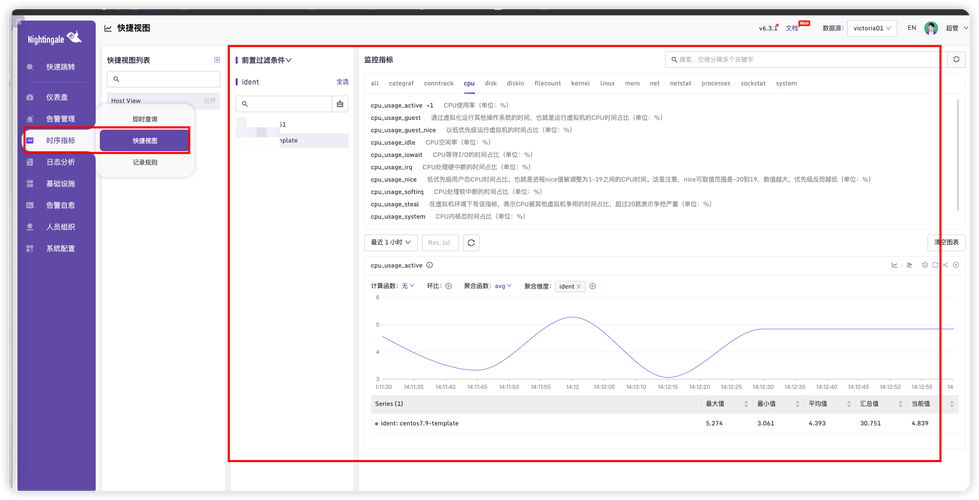
Task: Switch to the system tab
Action: (x=787, y=83)
